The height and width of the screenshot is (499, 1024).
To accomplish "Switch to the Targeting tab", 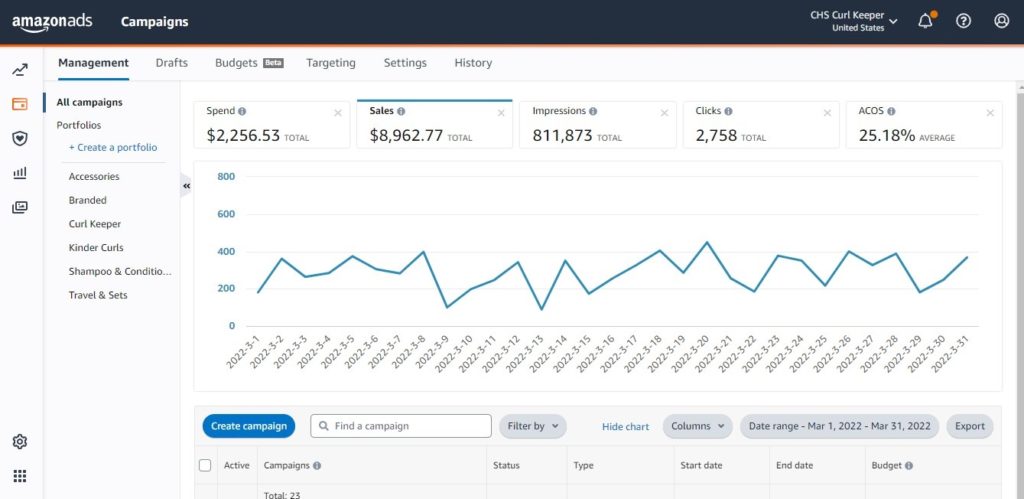I will tap(330, 63).
